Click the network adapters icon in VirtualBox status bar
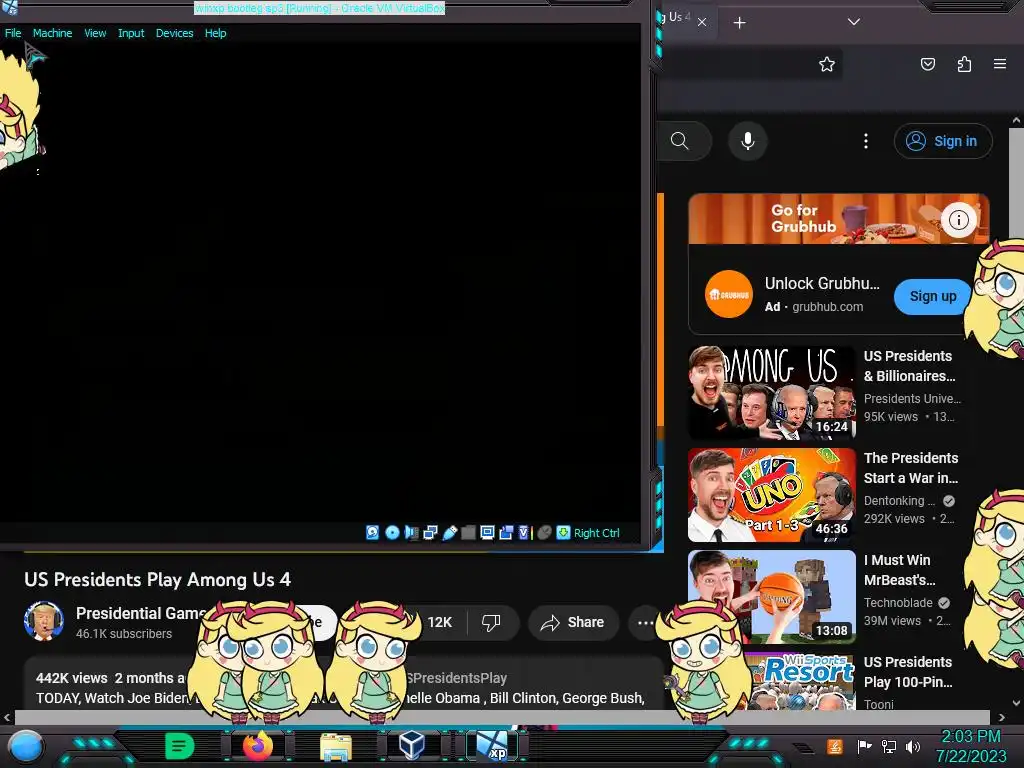Viewport: 1024px width, 768px height. click(430, 533)
